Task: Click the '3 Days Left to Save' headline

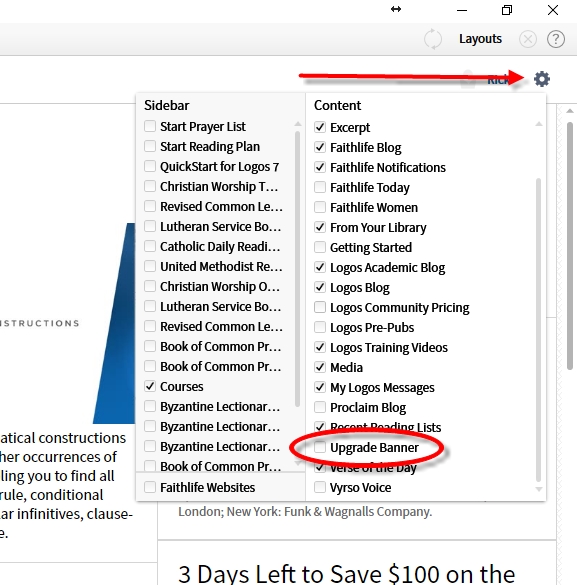Action: click(x=346, y=573)
